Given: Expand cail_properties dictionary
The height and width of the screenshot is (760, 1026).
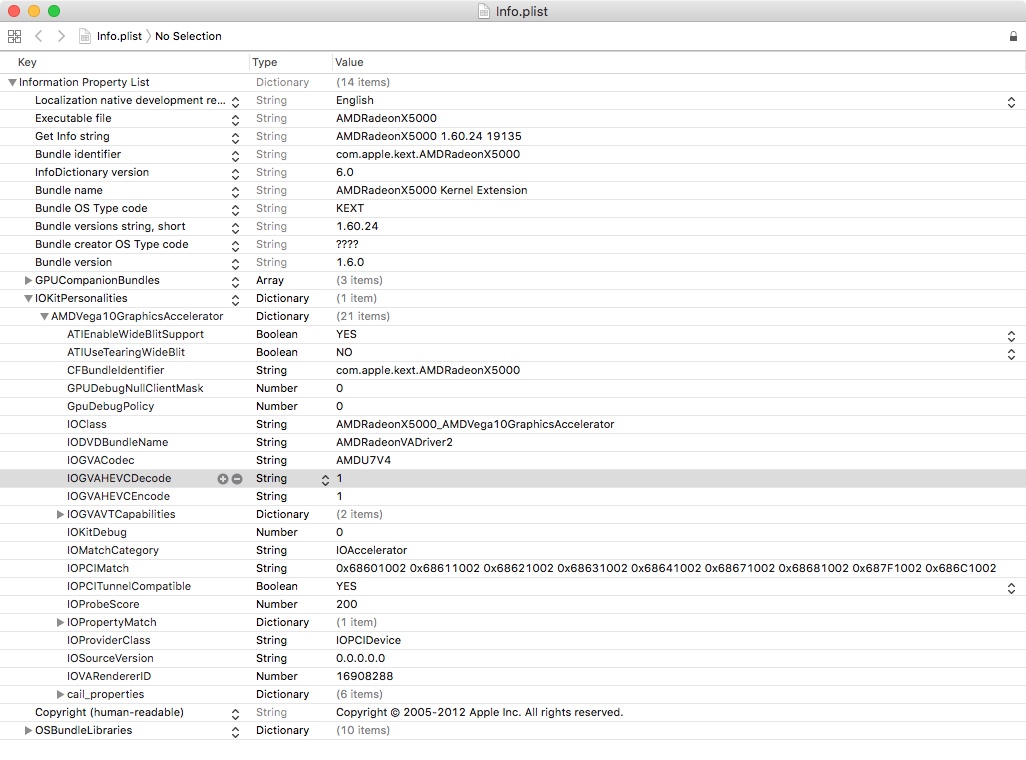Looking at the screenshot, I should 60,695.
